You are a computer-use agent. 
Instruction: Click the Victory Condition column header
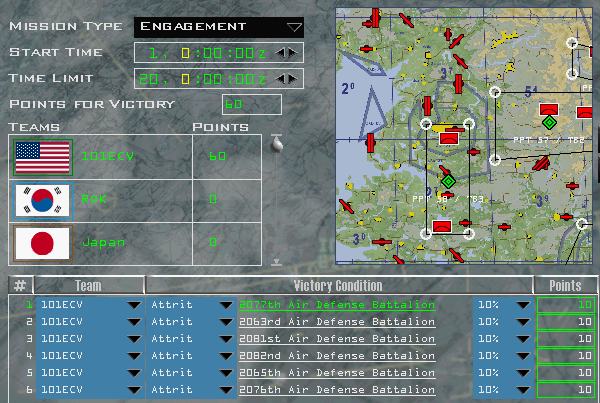[x=336, y=286]
